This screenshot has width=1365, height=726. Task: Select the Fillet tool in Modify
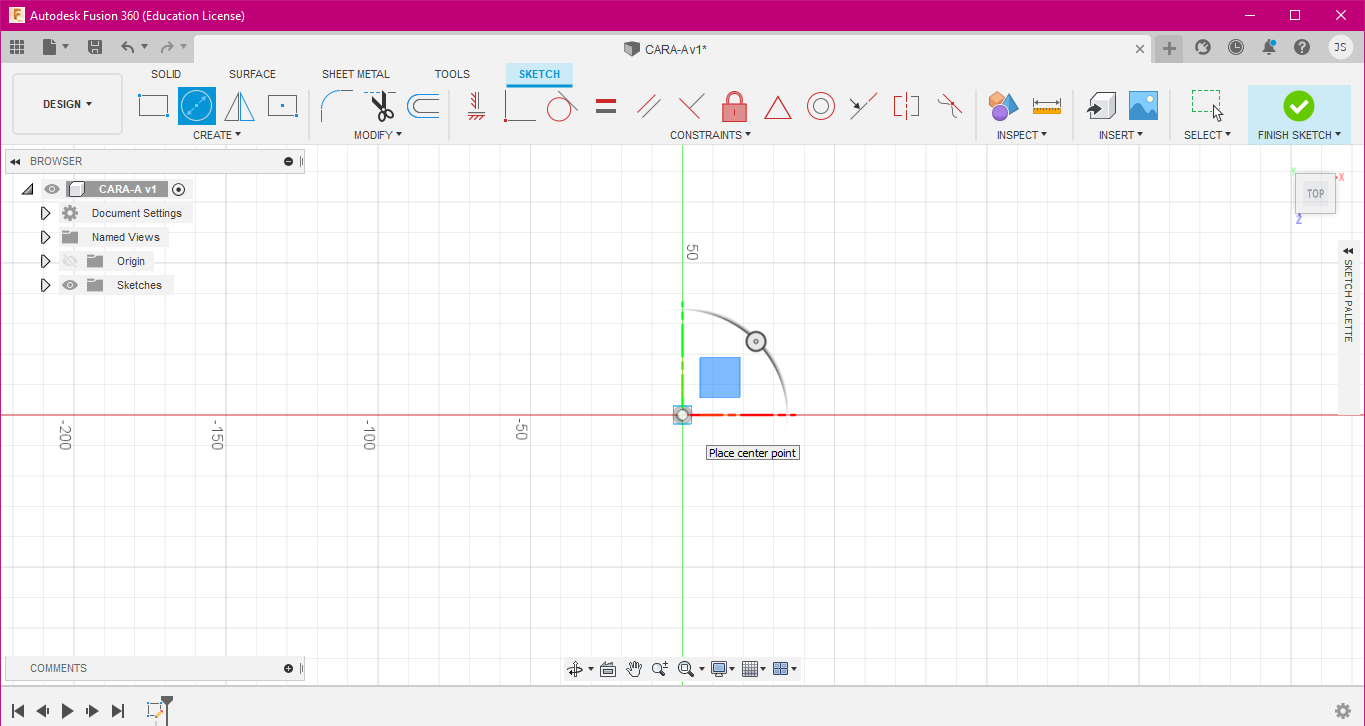[336, 105]
